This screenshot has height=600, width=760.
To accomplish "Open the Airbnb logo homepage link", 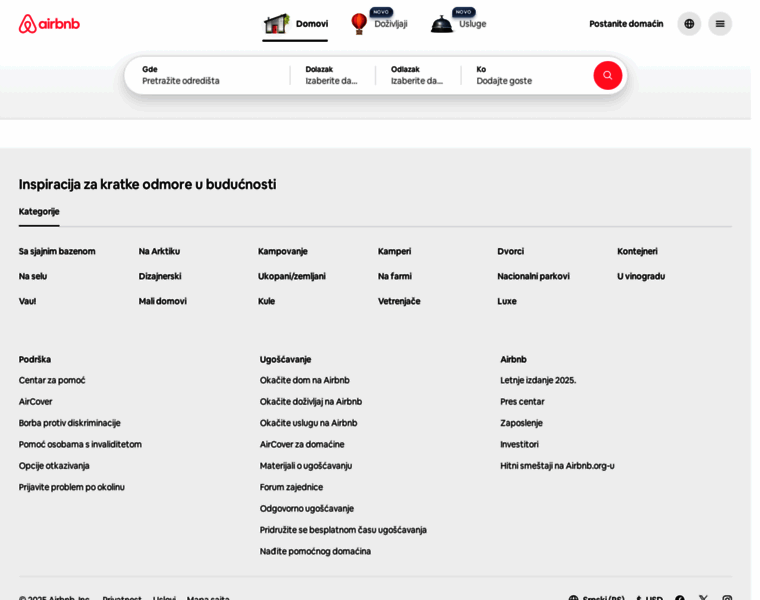I will [x=49, y=24].
